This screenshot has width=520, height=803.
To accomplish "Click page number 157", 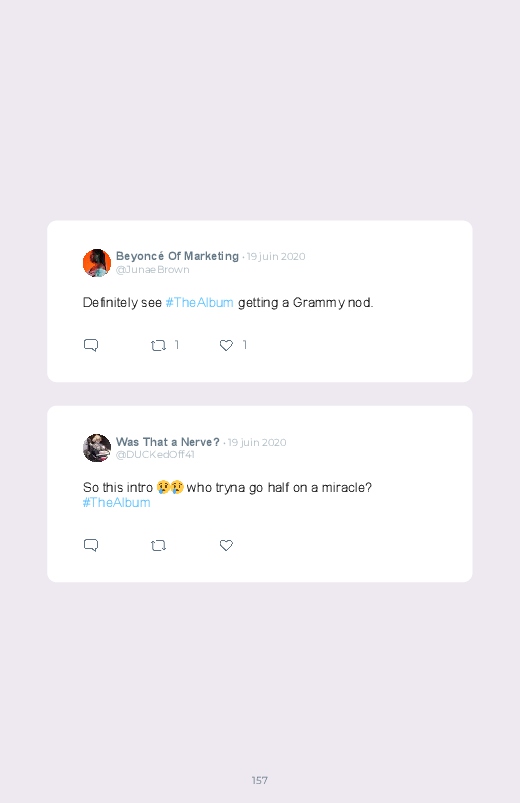I will coord(260,780).
